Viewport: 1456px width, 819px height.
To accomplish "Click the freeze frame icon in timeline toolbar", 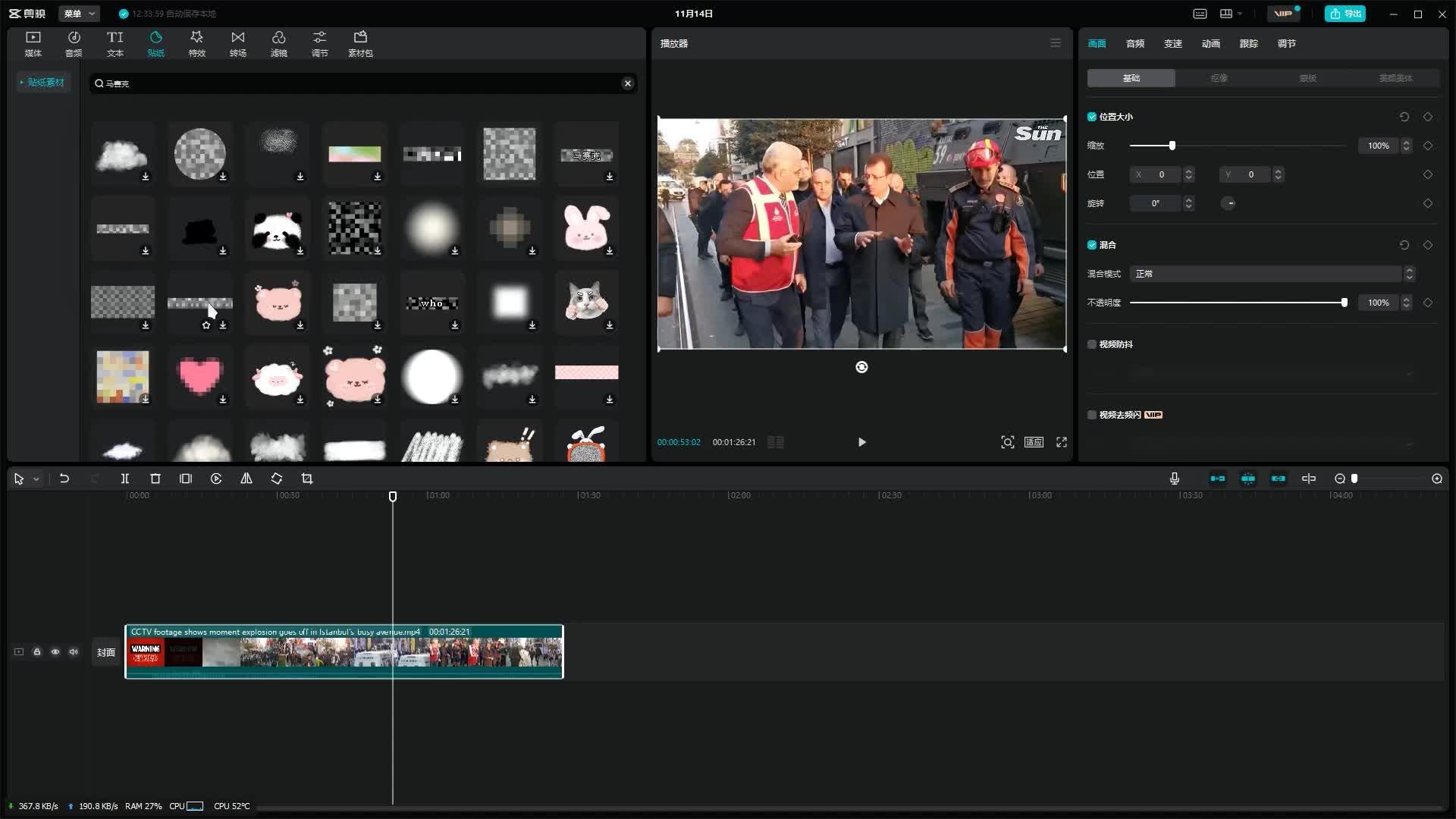I will (x=186, y=479).
